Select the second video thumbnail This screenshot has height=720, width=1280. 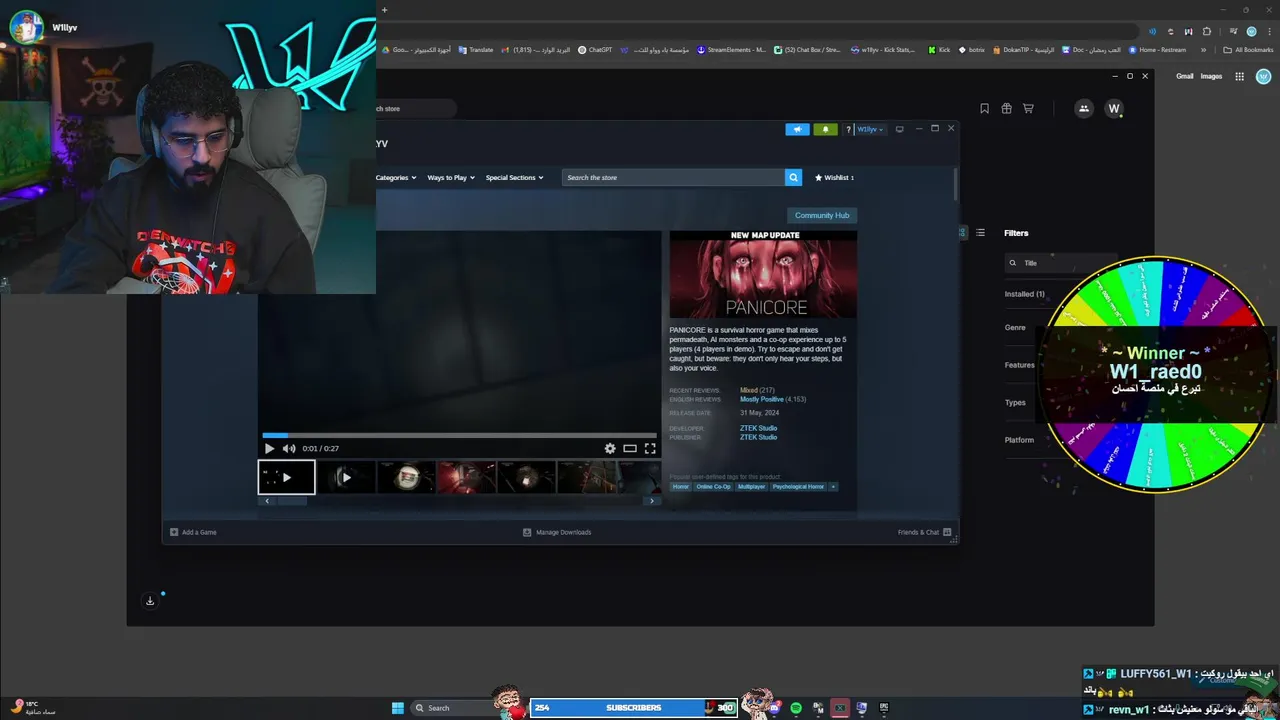[x=346, y=477]
